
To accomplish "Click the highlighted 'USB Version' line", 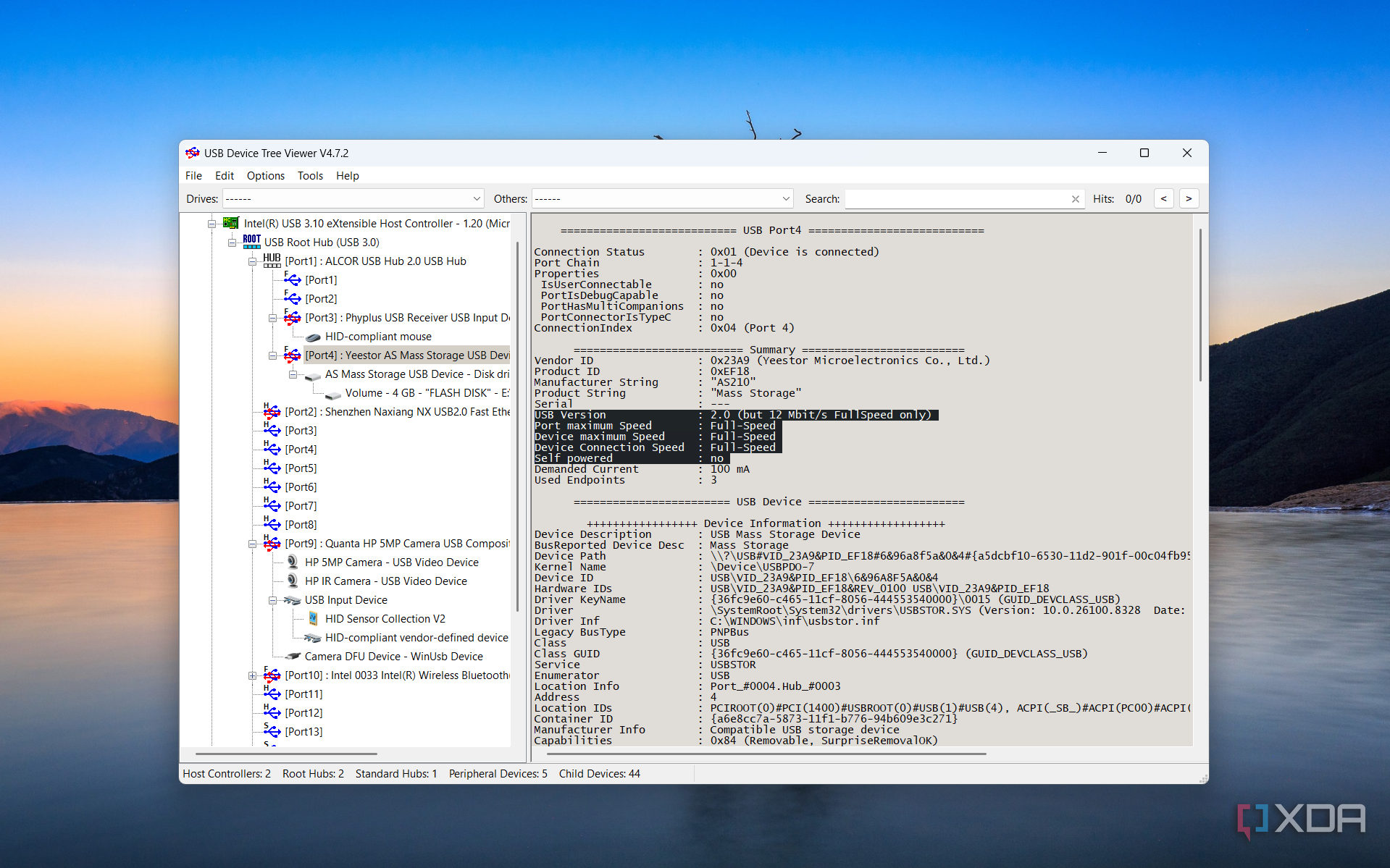I will pyautogui.click(x=736, y=415).
